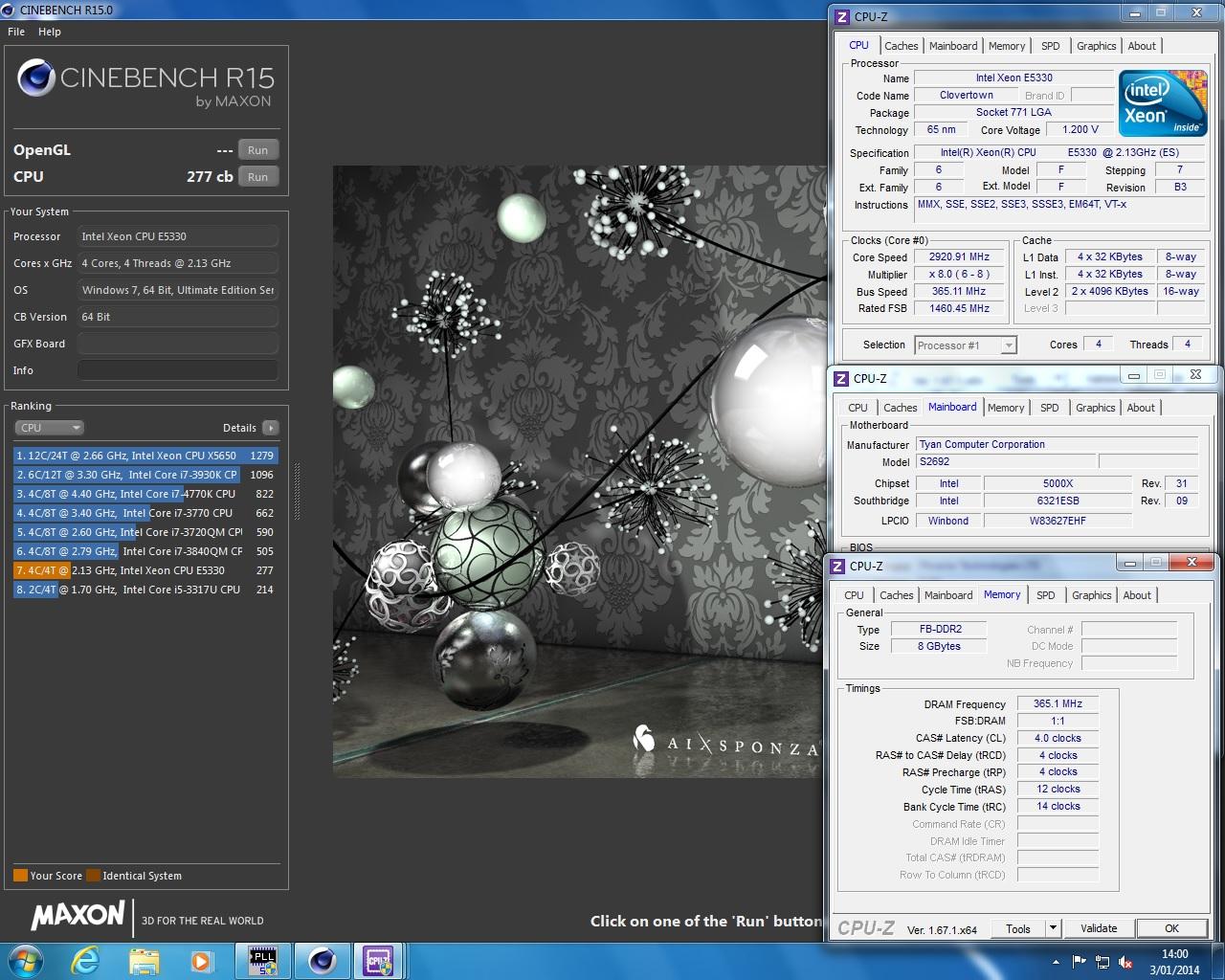This screenshot has height=980, width=1225.
Task: Select the ranking row Intel Core i7-3840QM
Action: tap(145, 551)
